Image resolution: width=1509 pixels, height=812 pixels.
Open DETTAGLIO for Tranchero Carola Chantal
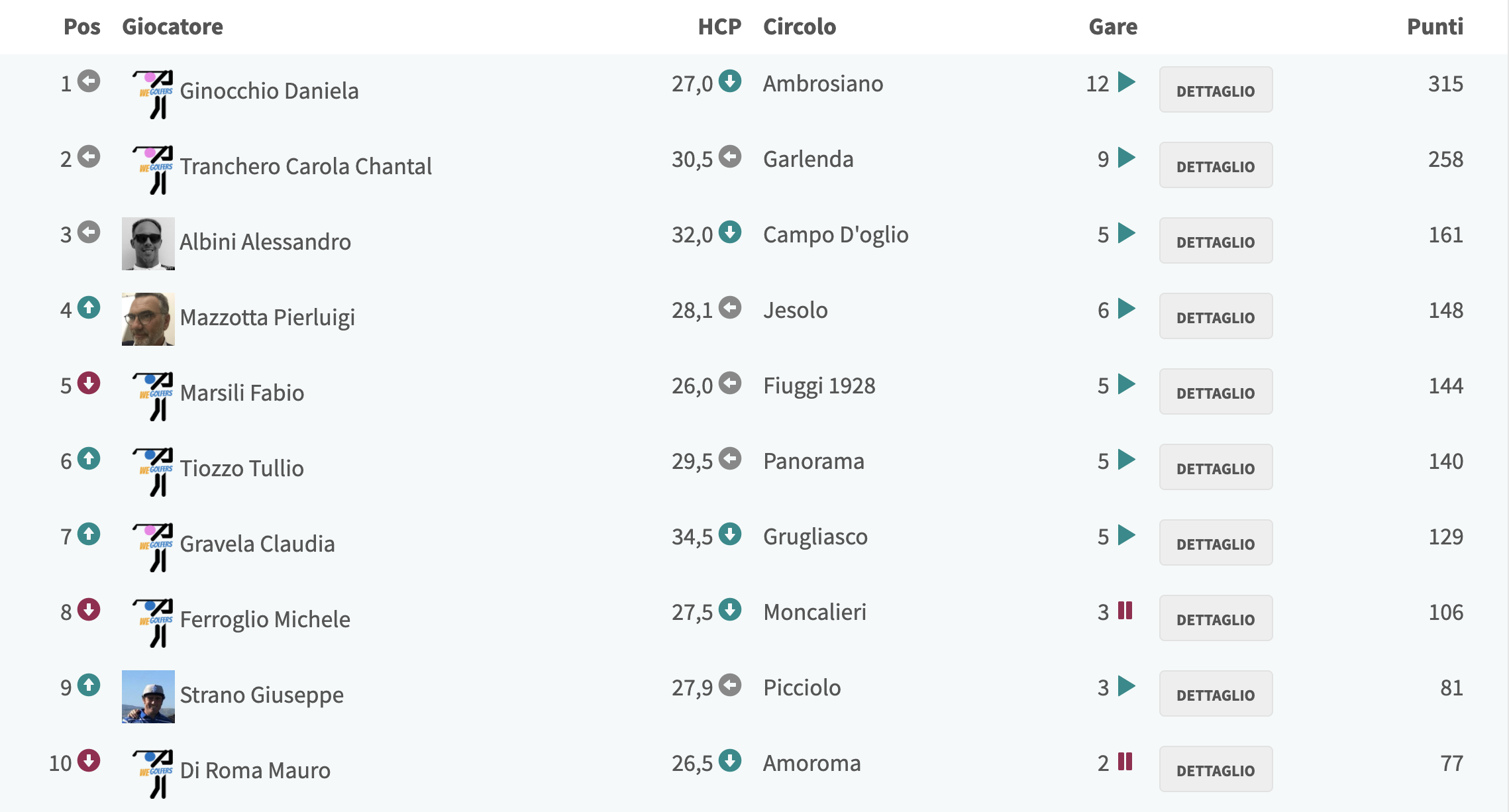1216,165
